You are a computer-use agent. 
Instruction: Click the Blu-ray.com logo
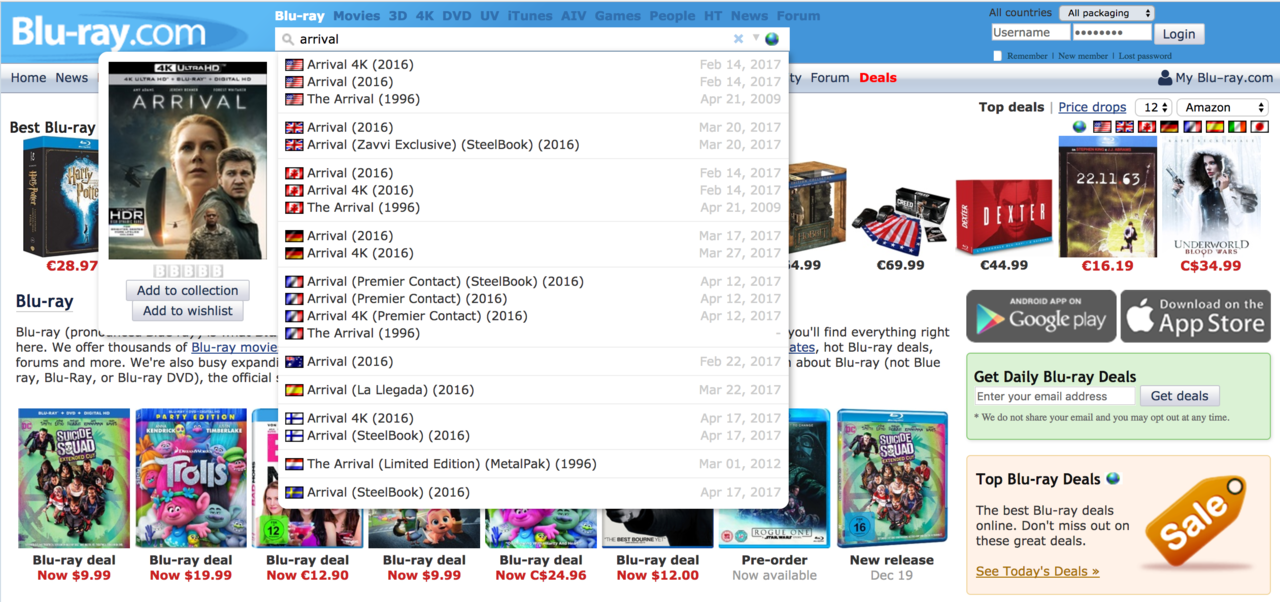pyautogui.click(x=109, y=33)
